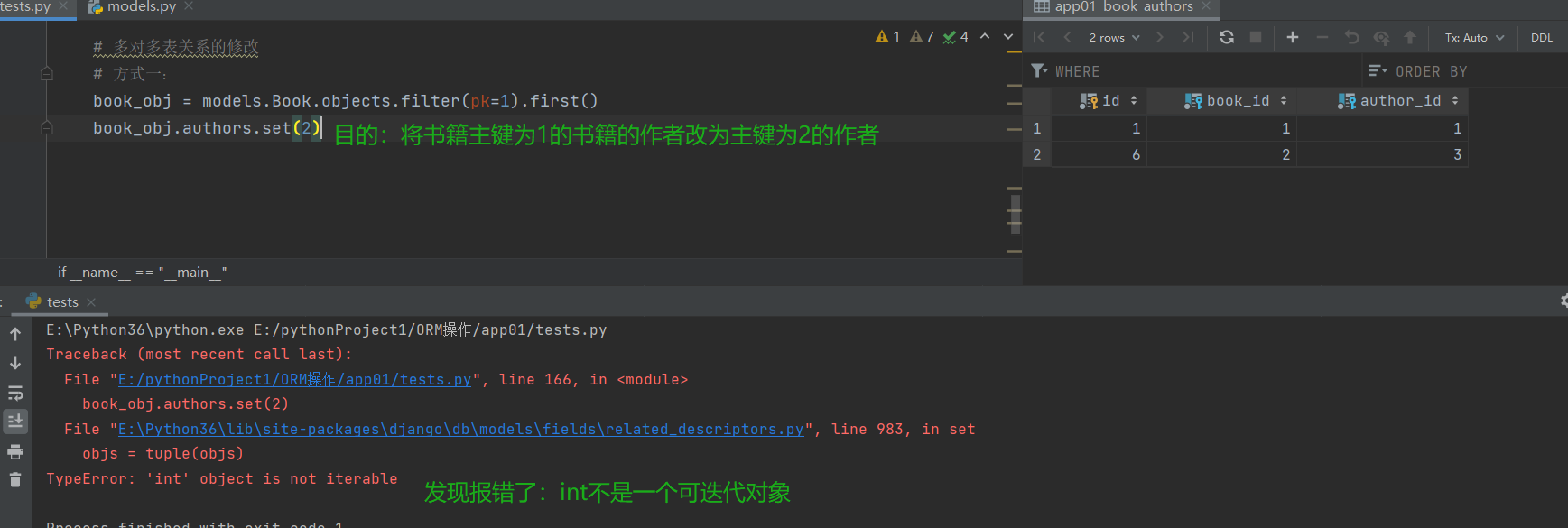Add a new row to table
The height and width of the screenshot is (528, 1568).
(x=1292, y=37)
